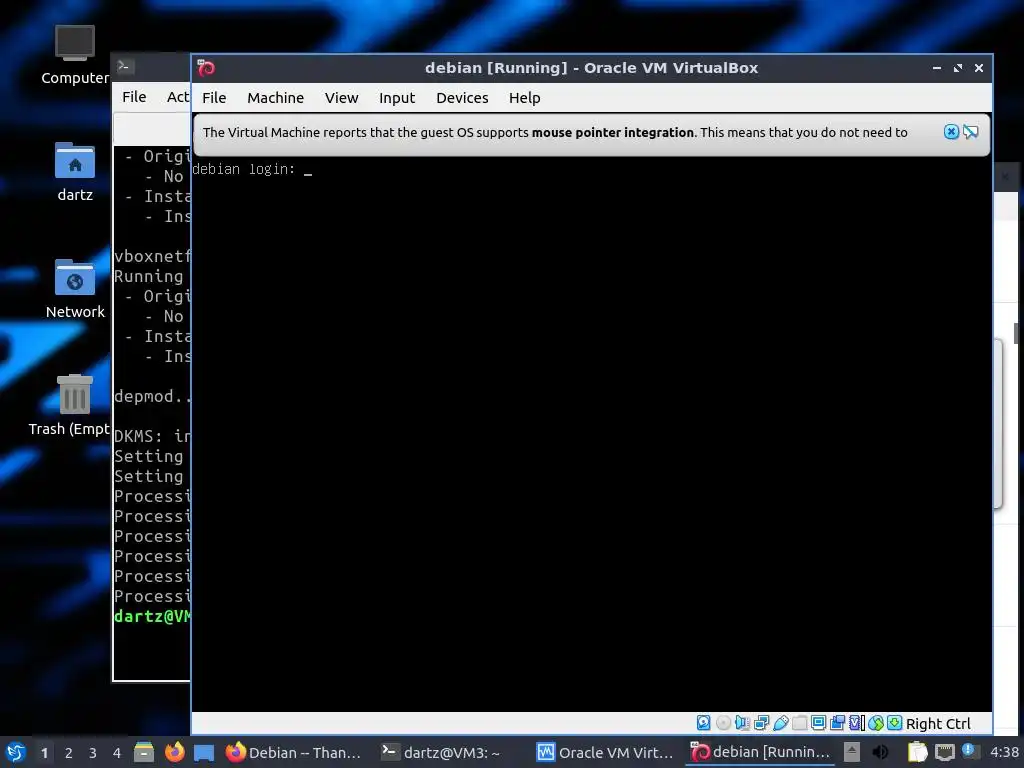Click the update notification tray icon

[x=969, y=752]
